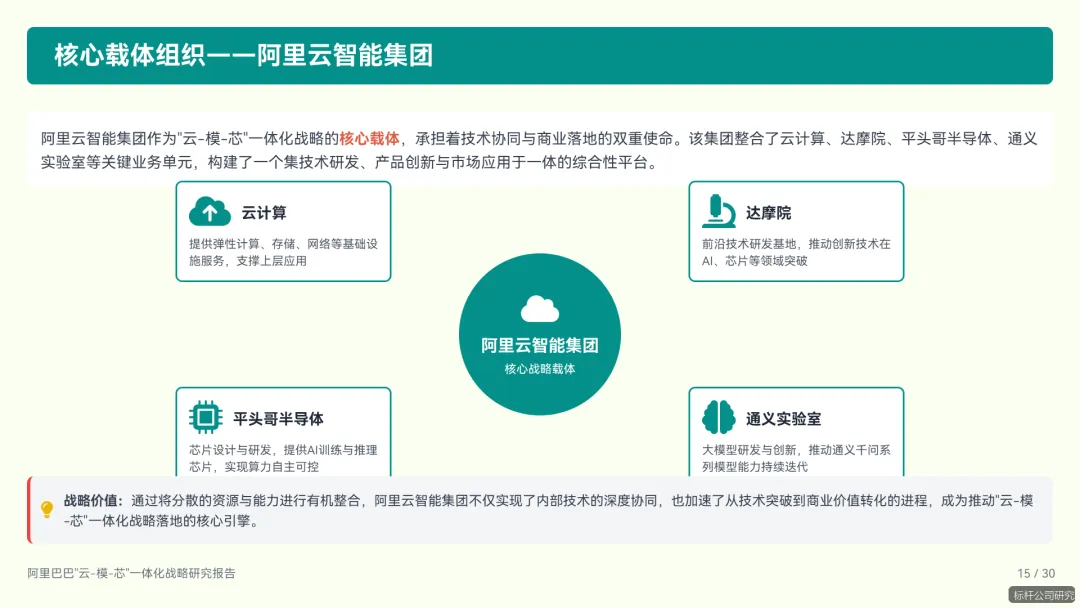Click the page number 15 / 30
1080x608 pixels.
pyautogui.click(x=1036, y=573)
